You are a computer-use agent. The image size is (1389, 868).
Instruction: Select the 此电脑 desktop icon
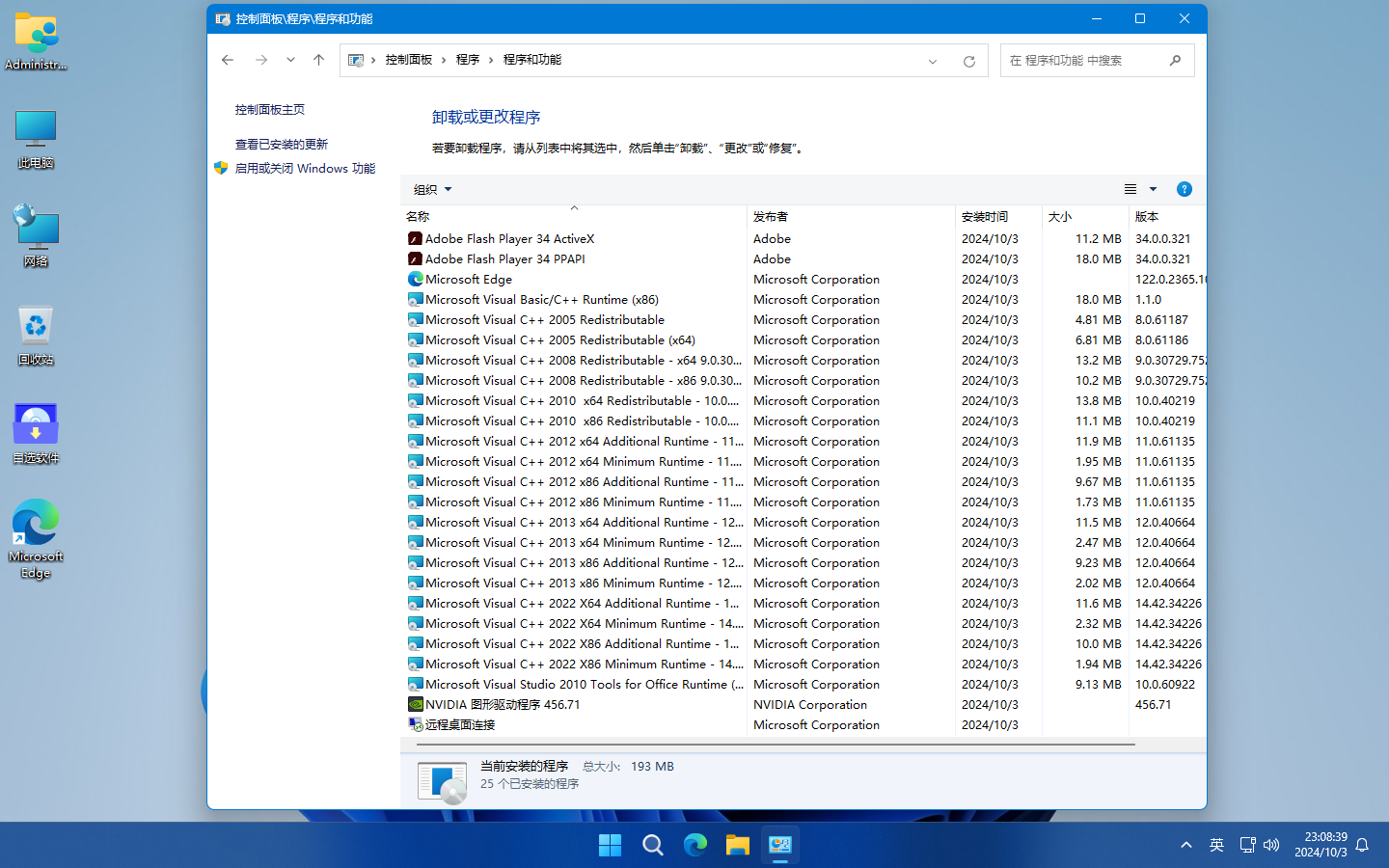click(36, 139)
